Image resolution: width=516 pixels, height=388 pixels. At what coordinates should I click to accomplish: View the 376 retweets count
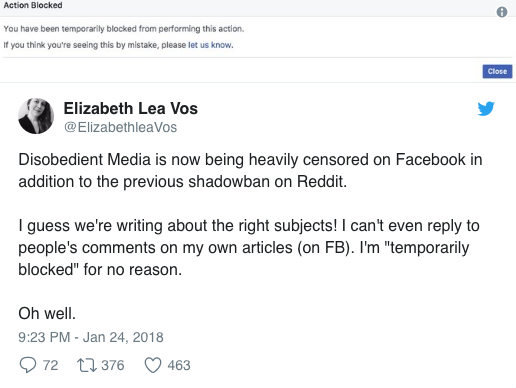click(x=113, y=365)
